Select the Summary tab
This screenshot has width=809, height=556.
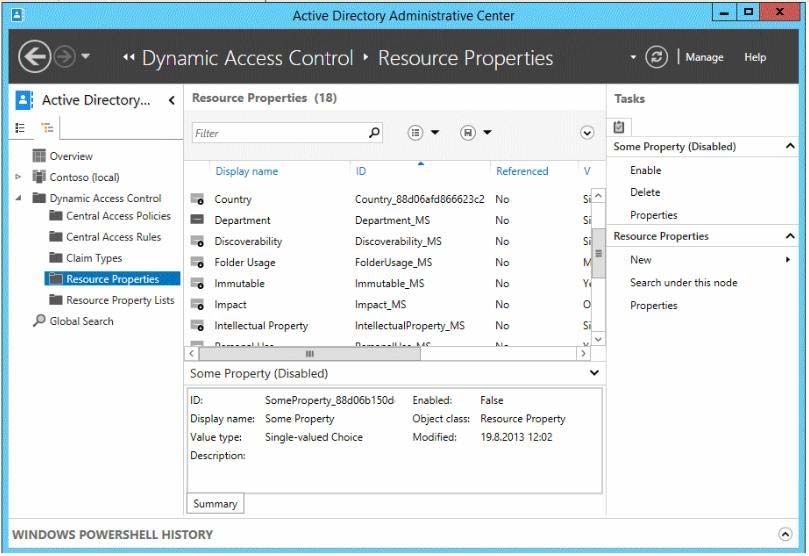click(215, 503)
